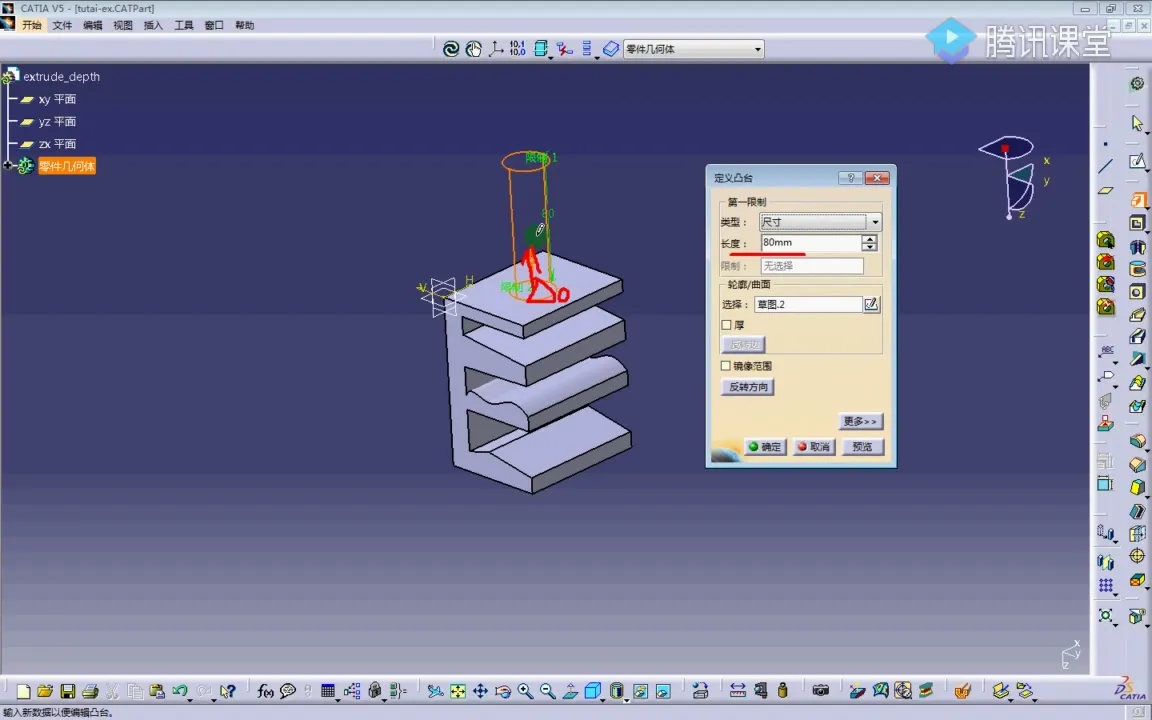Open the formula f(x) tool
The image size is (1152, 720).
265,691
